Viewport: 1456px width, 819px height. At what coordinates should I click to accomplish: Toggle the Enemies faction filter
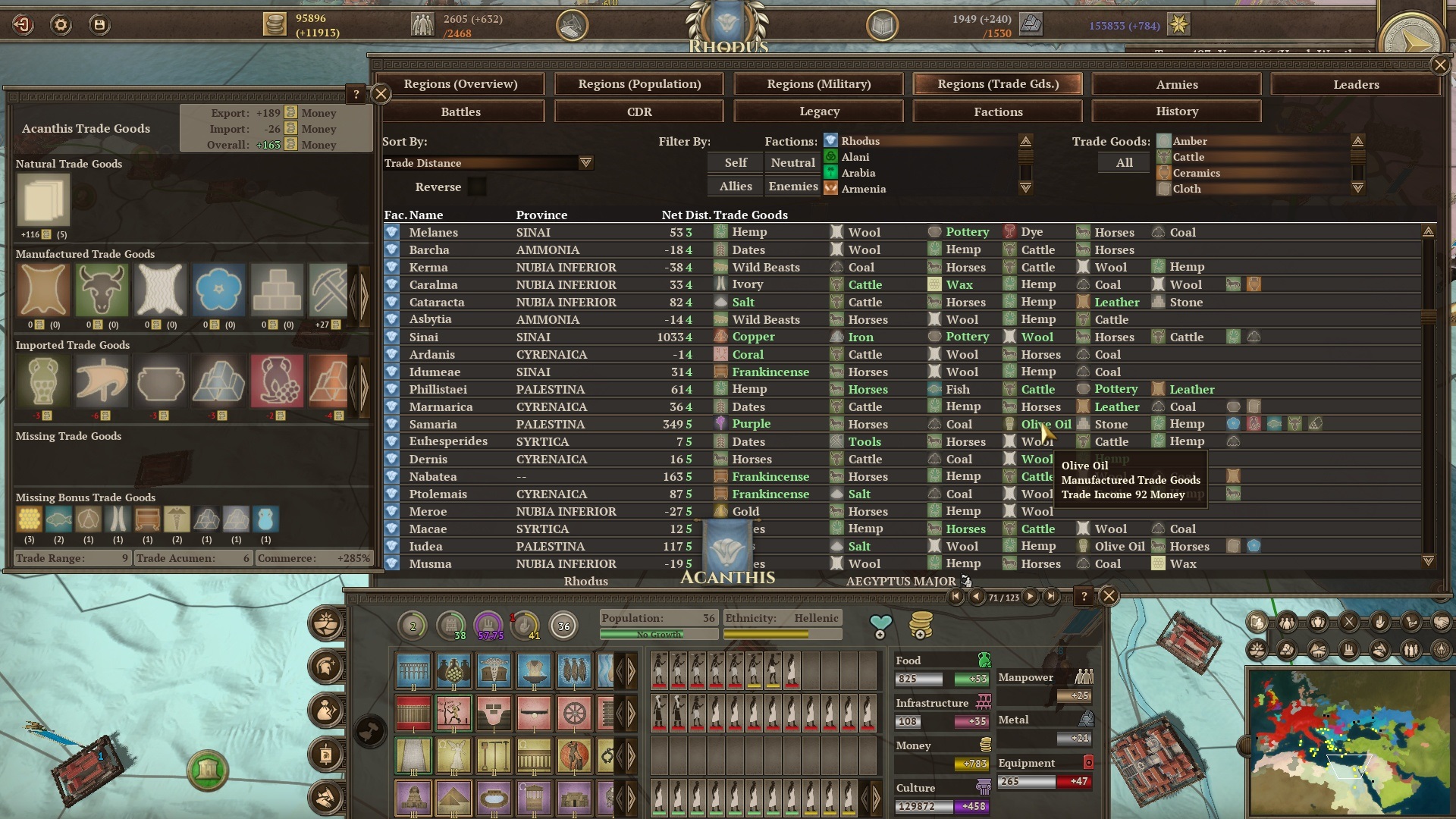tap(792, 186)
